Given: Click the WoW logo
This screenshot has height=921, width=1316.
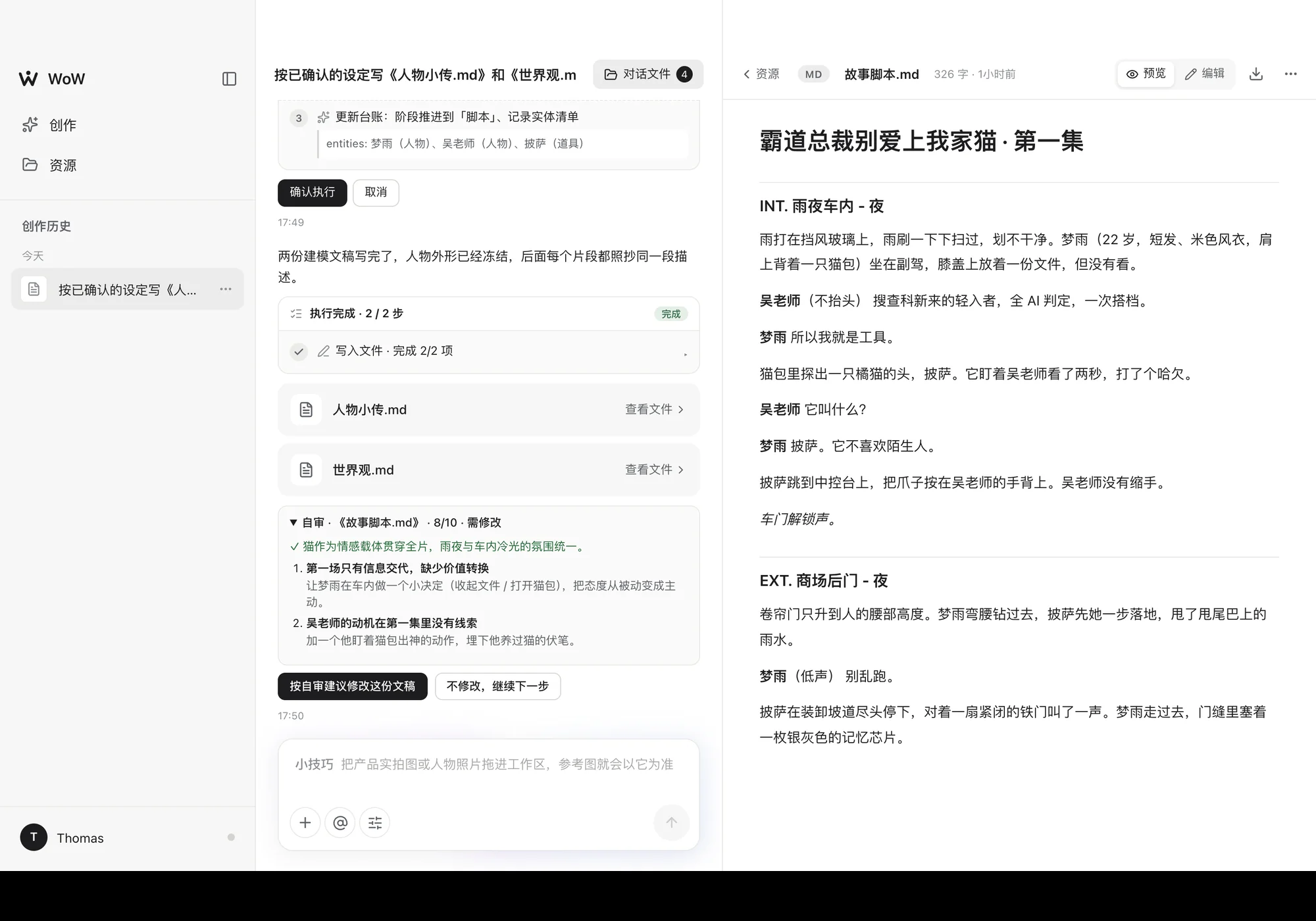Looking at the screenshot, I should (52, 79).
